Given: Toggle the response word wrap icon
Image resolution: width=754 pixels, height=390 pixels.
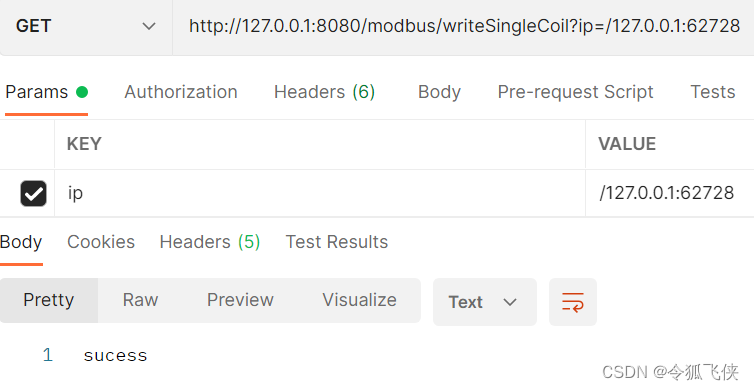Looking at the screenshot, I should 573,302.
